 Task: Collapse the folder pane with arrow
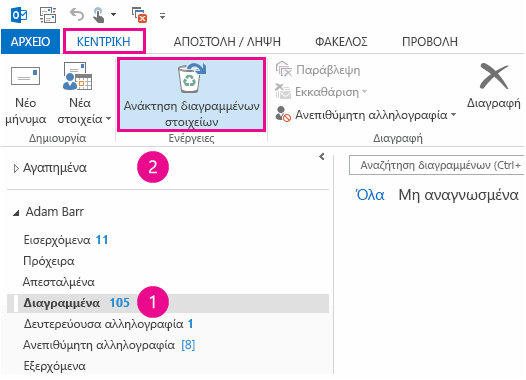pyautogui.click(x=322, y=157)
